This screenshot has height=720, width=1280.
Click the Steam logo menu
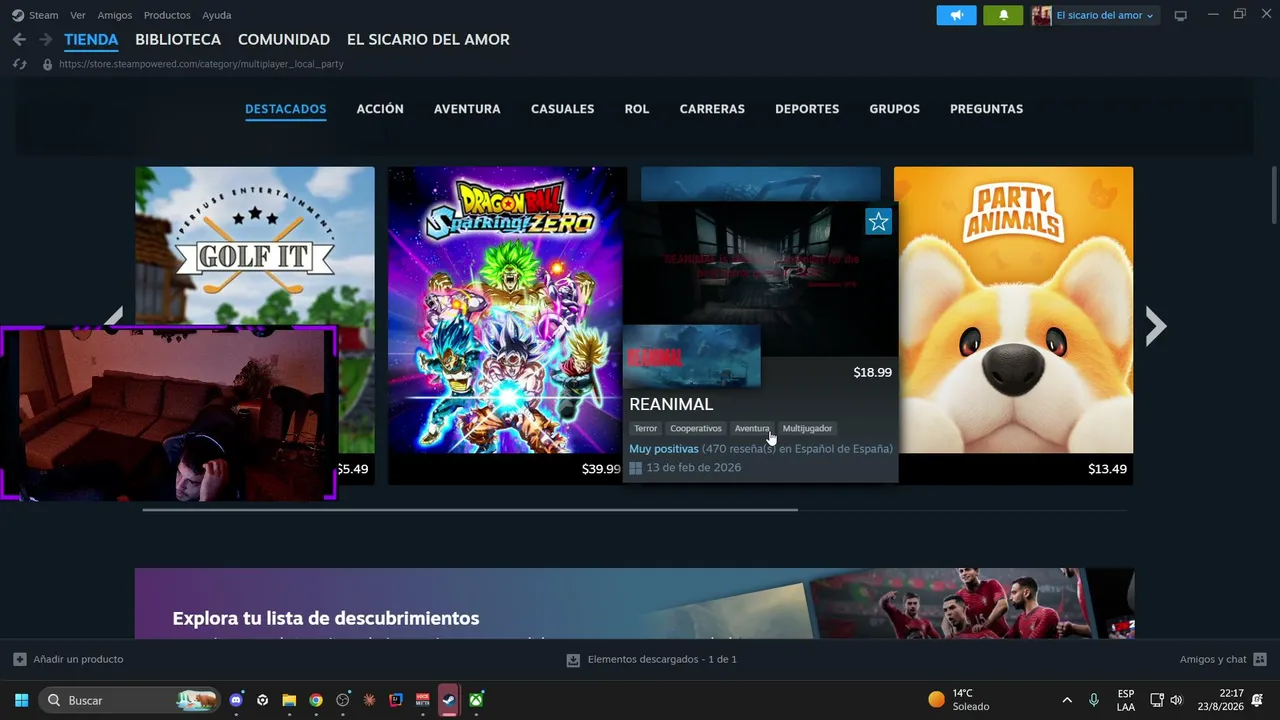(x=18, y=15)
